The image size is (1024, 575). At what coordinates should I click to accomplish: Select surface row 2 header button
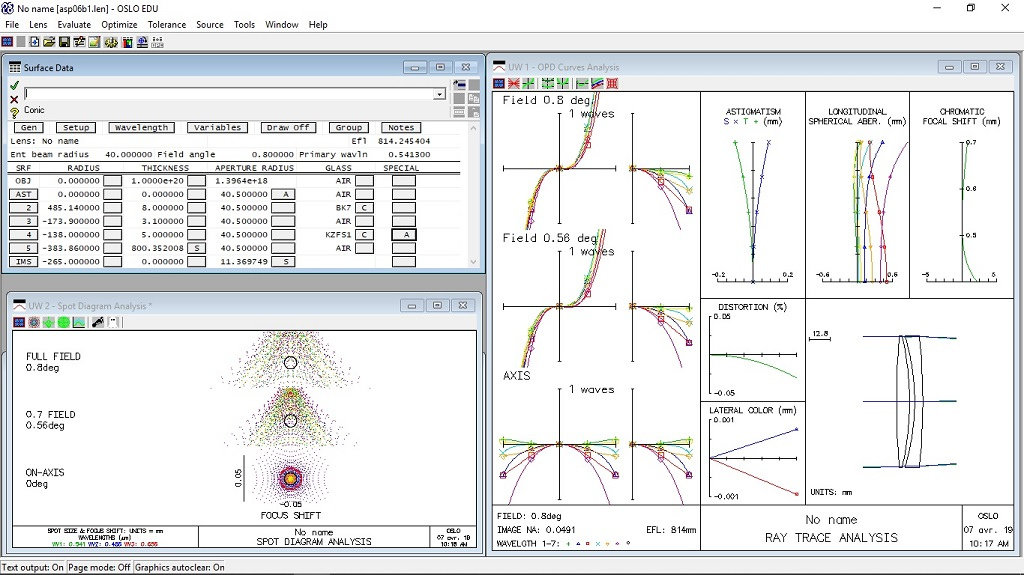coord(24,208)
